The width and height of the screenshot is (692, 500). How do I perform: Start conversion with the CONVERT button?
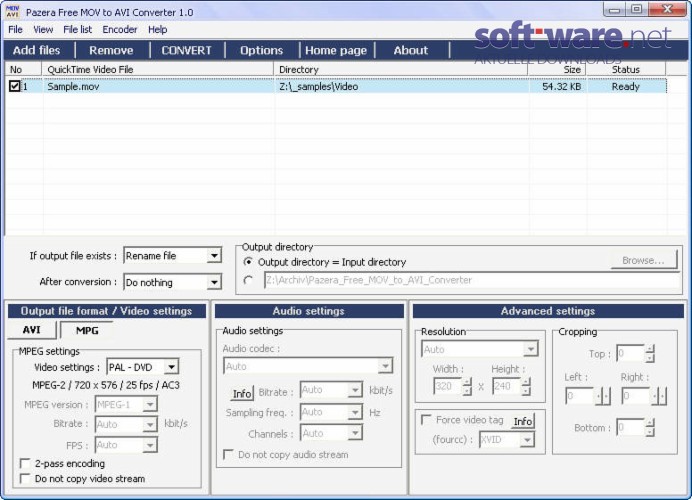pos(186,50)
